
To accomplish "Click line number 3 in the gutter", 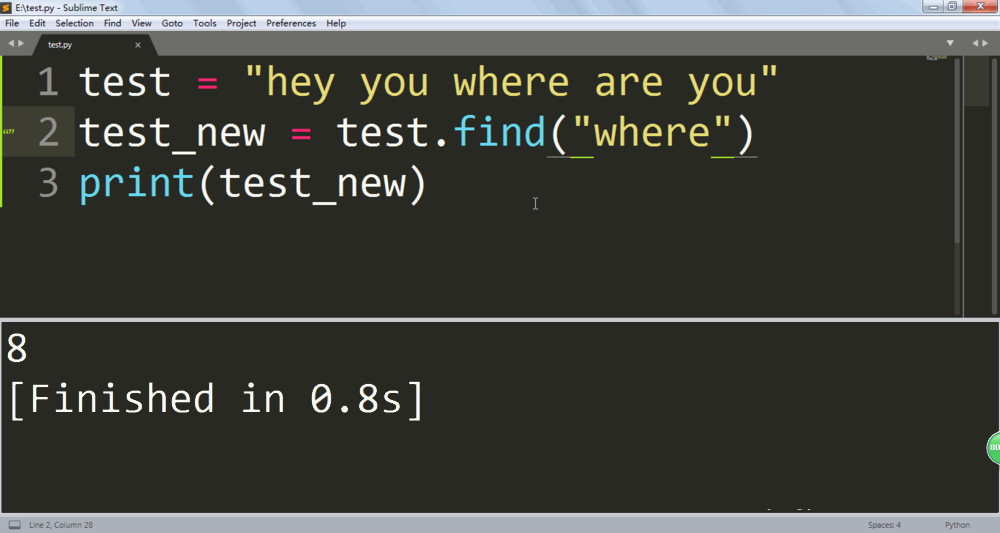I will pyautogui.click(x=48, y=184).
